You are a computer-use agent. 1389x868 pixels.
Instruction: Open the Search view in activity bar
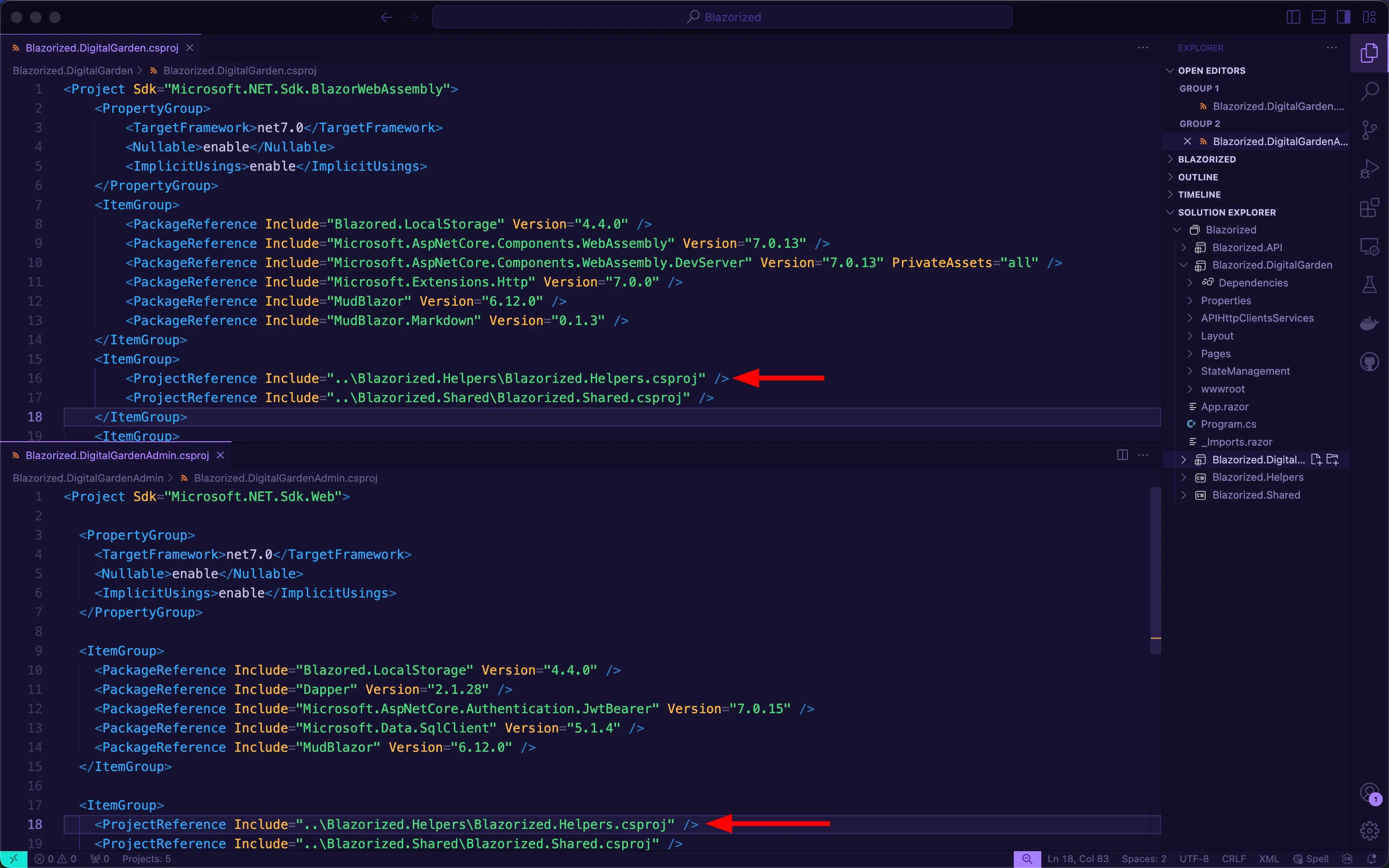pyautogui.click(x=1370, y=91)
